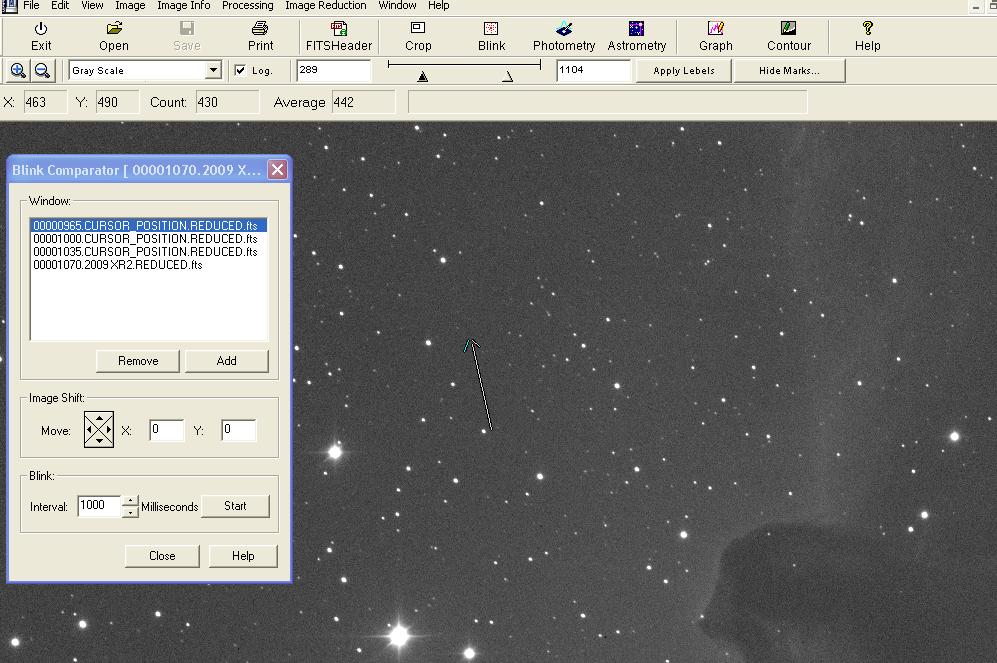Open the Image Reduction menu
Viewport: 997px width, 663px height.
coord(325,5)
